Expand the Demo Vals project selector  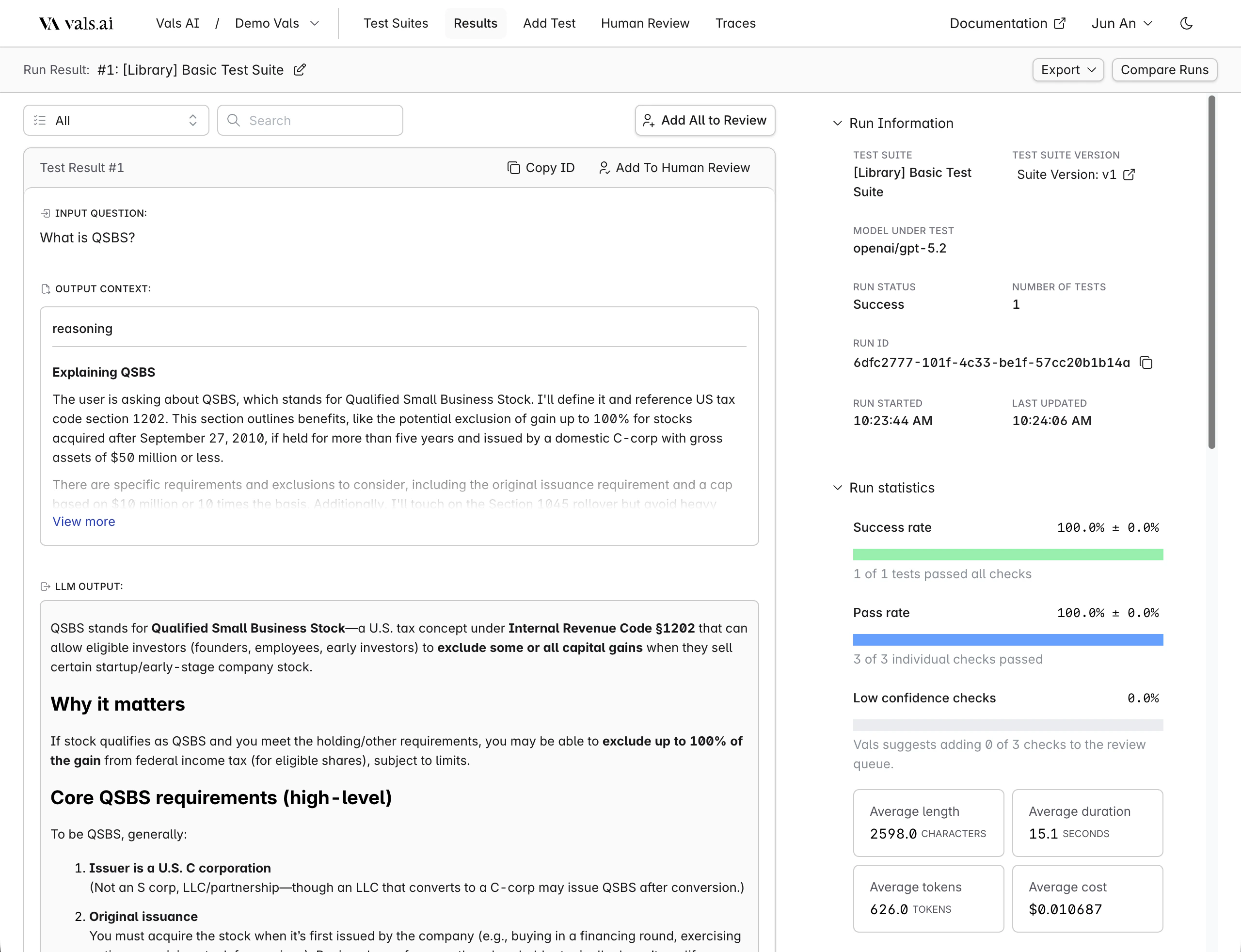click(277, 23)
